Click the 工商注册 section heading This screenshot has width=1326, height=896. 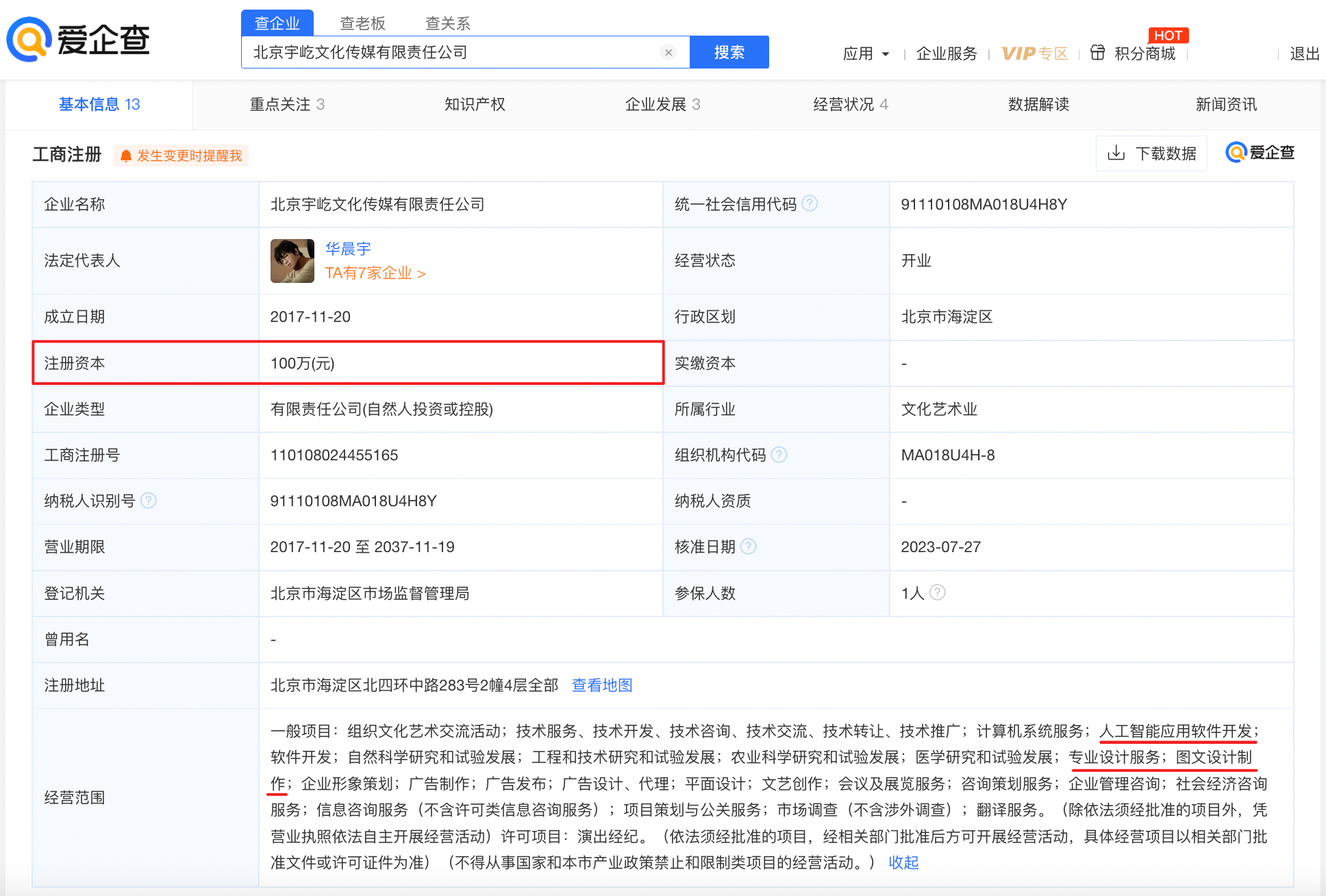67,155
